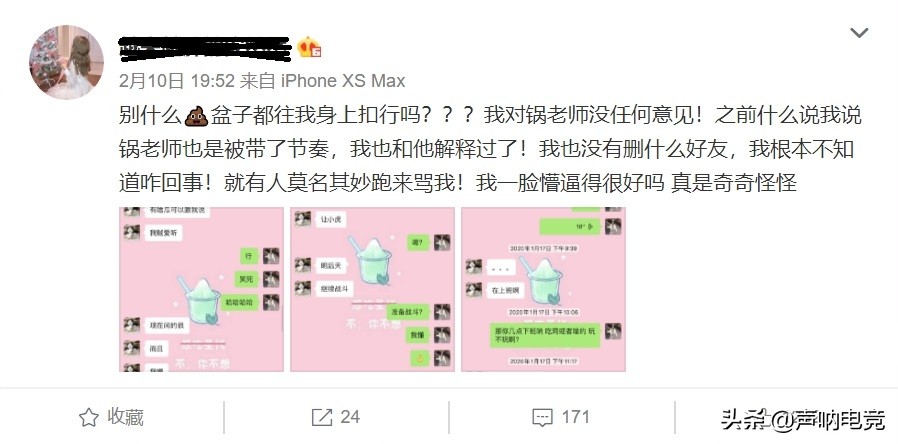898x444 pixels.
Task: Open the first chat screenshot thumbnail
Action: (x=201, y=289)
